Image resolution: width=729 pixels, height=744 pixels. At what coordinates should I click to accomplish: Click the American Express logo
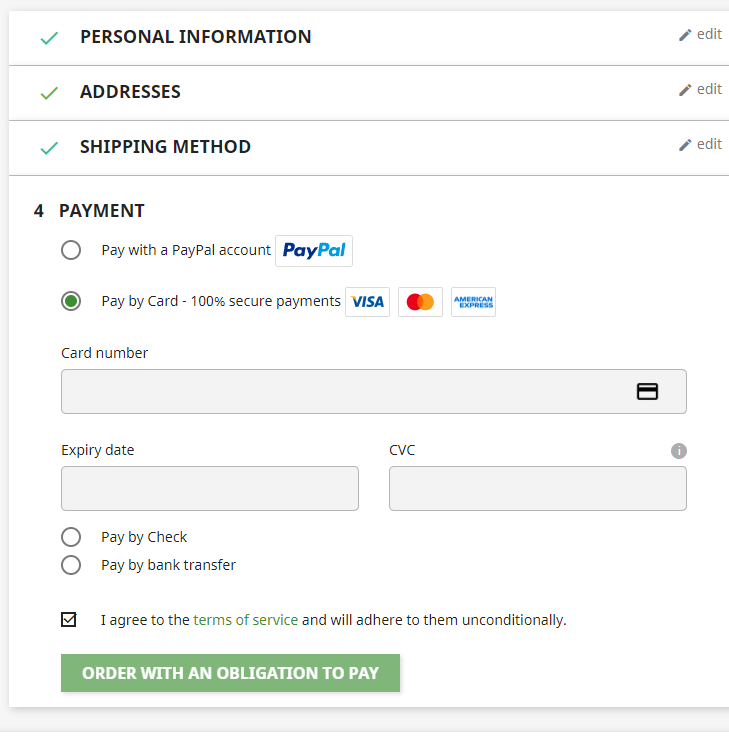tap(473, 302)
